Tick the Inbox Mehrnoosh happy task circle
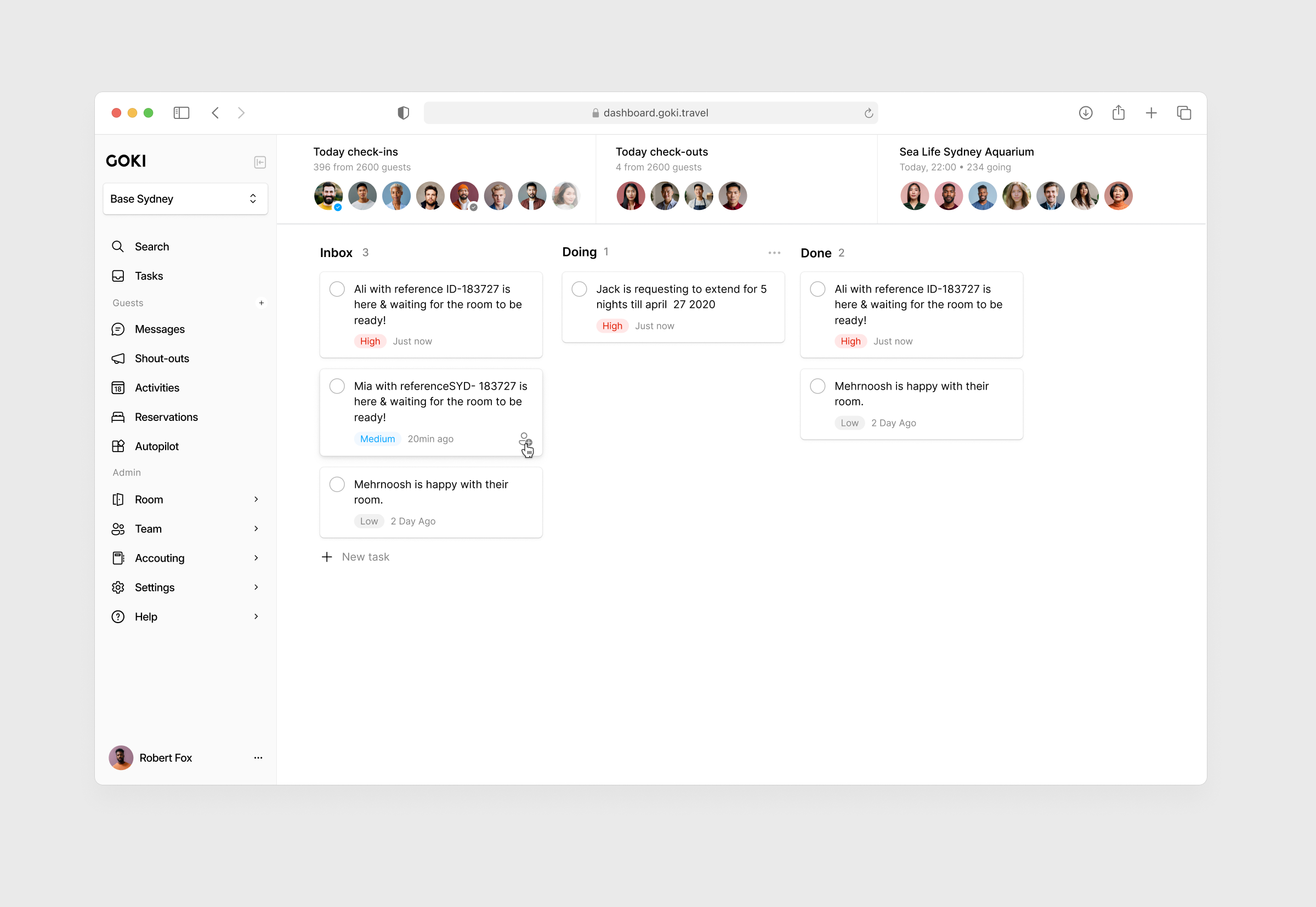1316x907 pixels. (337, 485)
